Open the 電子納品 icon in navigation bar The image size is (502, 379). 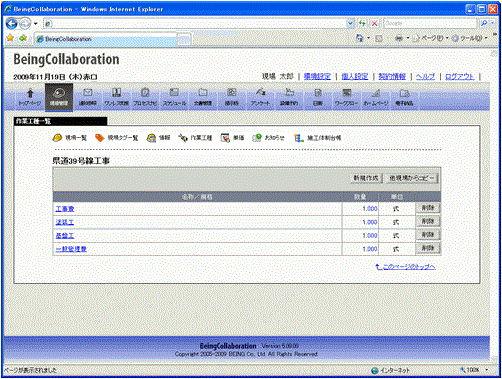pyautogui.click(x=404, y=97)
